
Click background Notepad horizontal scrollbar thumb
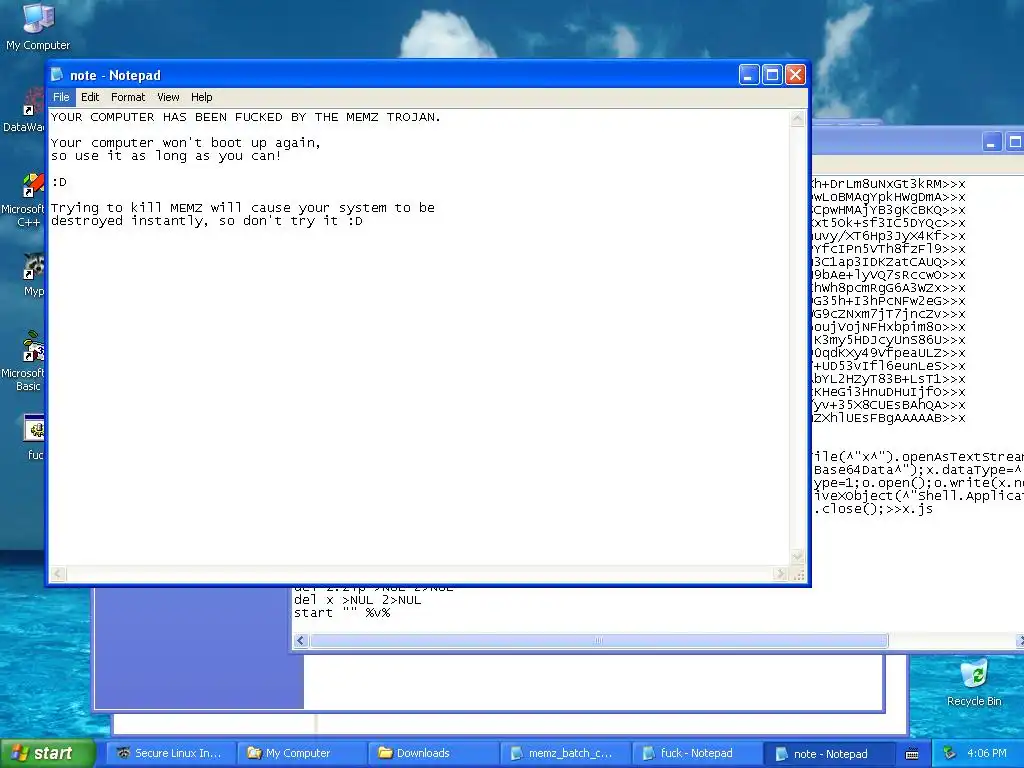[599, 641]
